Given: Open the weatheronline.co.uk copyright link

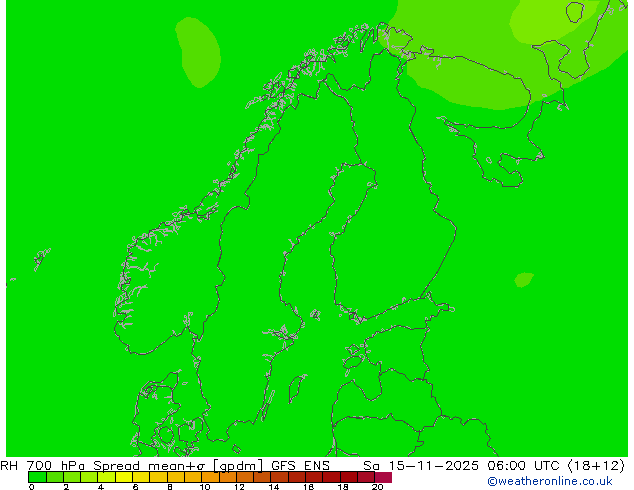Looking at the screenshot, I should click(550, 481).
